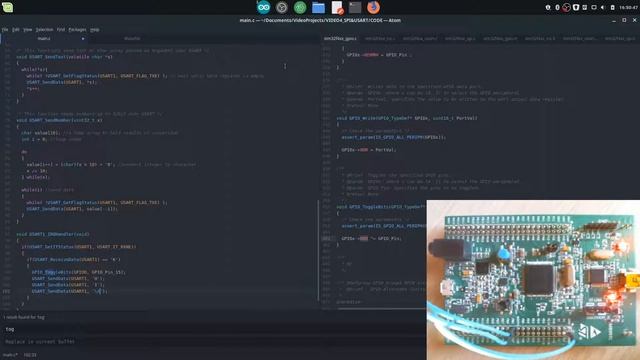Open the volume speaker tray icon
Image resolution: width=640 pixels, height=360 pixels.
tap(603, 7)
